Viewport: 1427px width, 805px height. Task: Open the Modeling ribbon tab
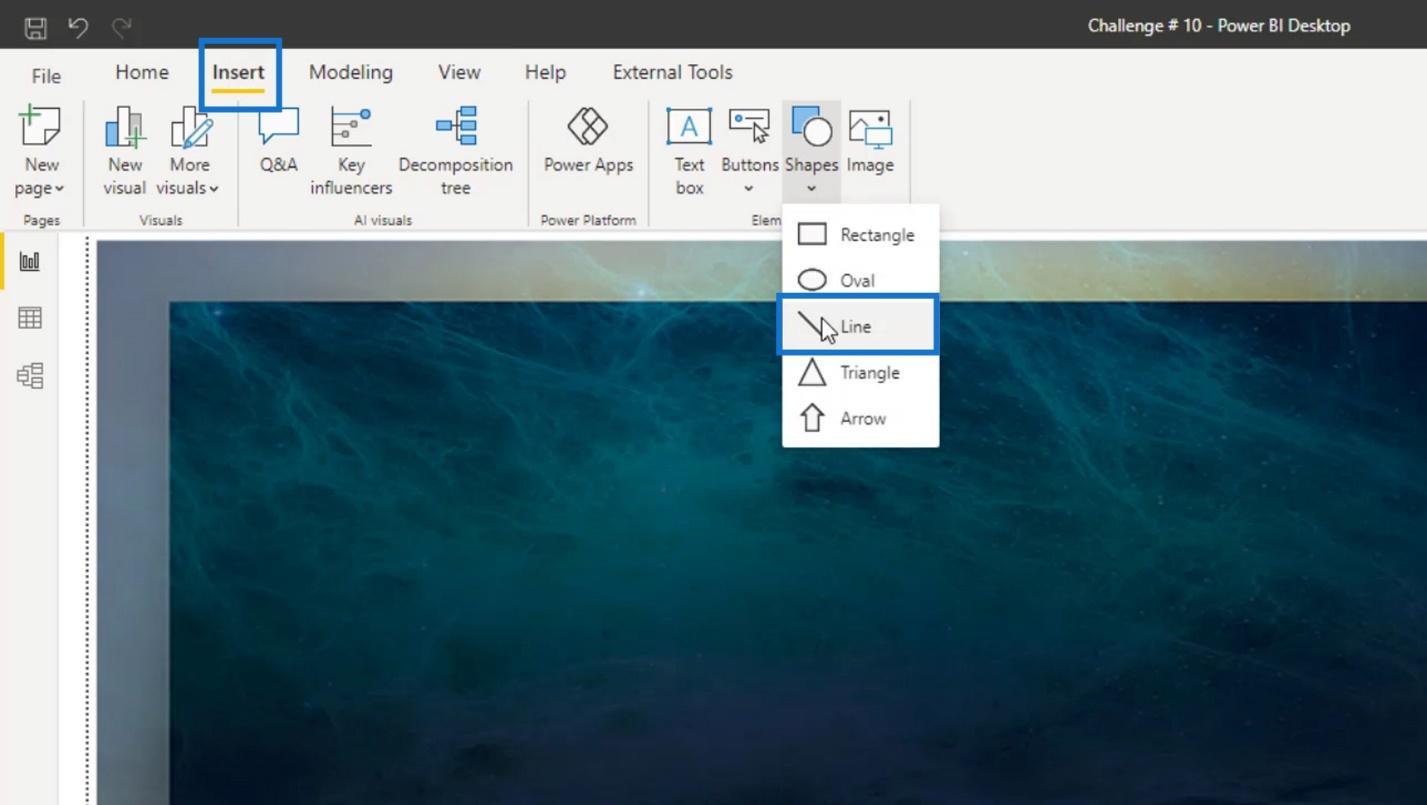click(x=350, y=72)
